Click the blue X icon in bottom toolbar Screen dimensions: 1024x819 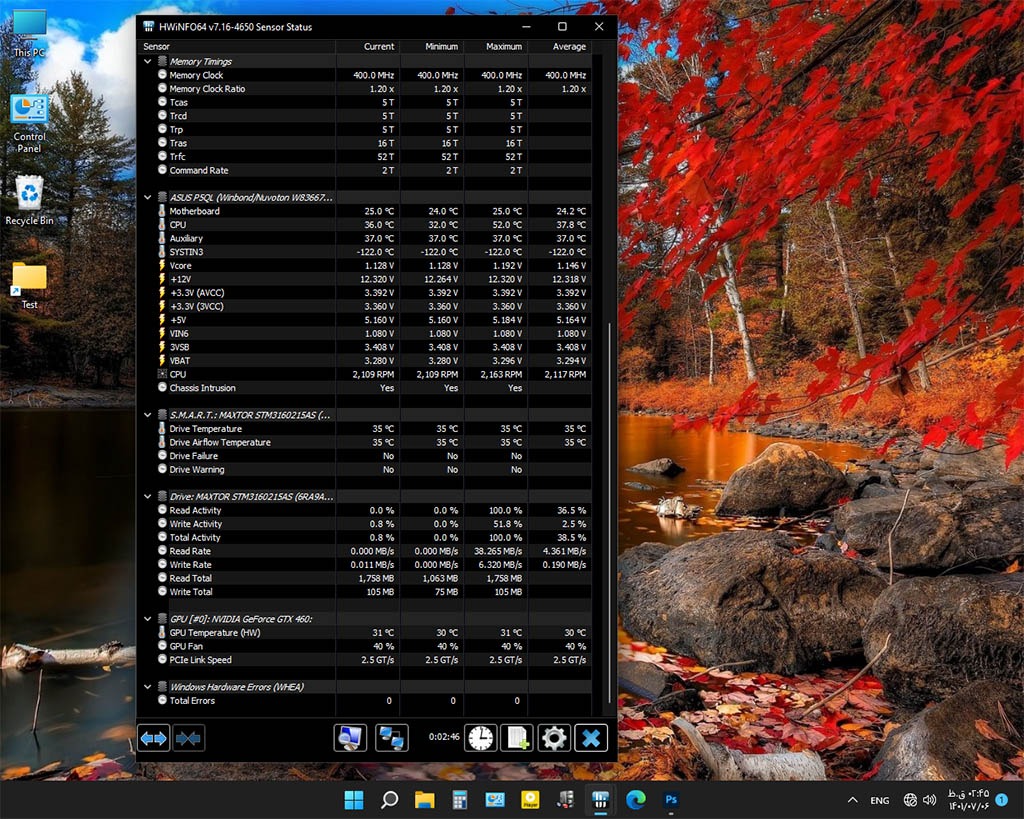tap(591, 738)
